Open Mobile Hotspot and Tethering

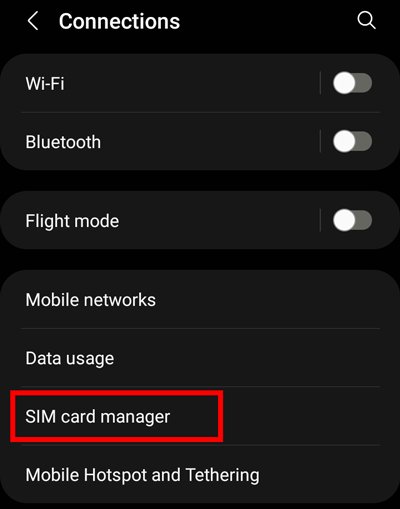pos(200,475)
